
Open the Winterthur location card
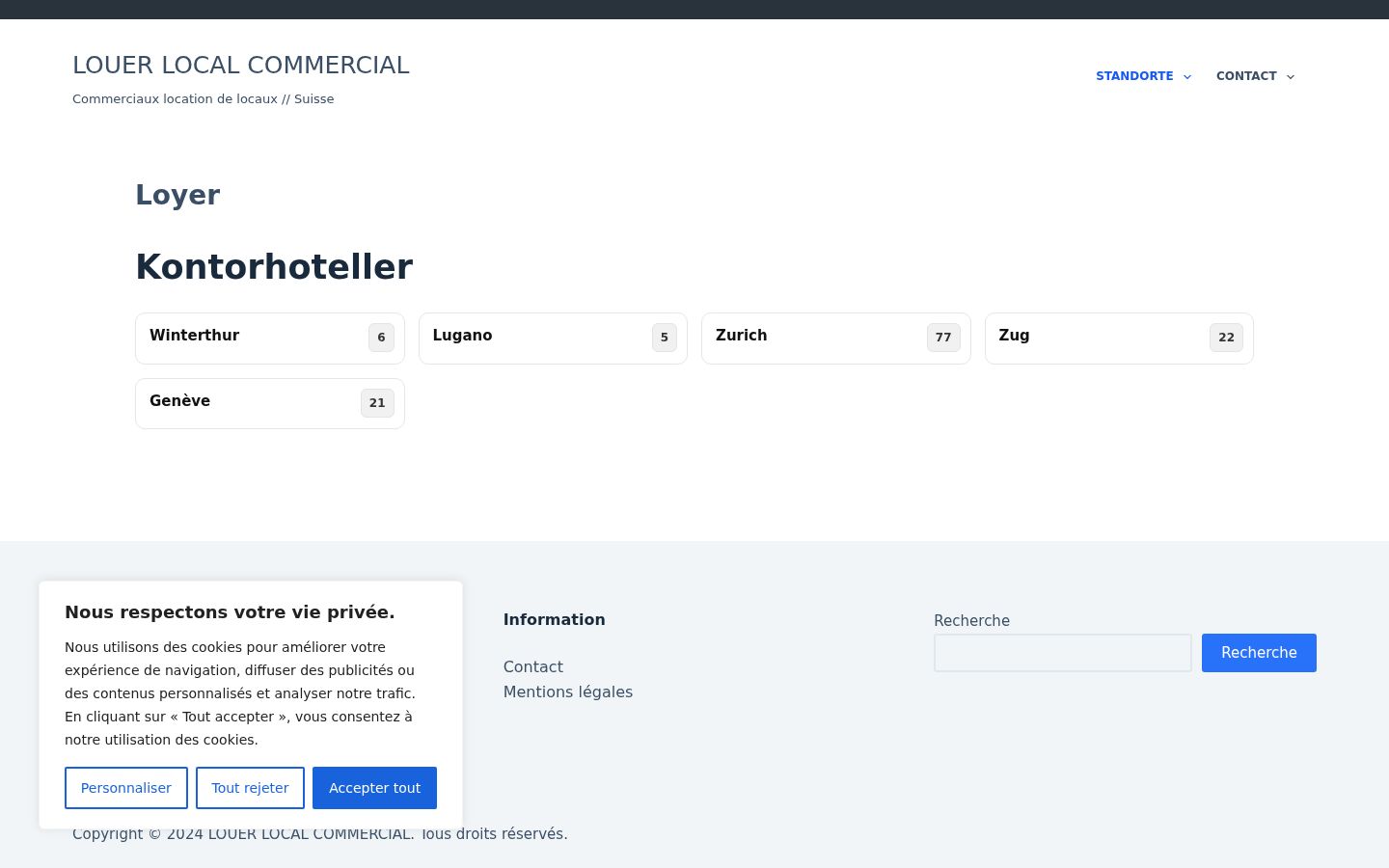270,339
